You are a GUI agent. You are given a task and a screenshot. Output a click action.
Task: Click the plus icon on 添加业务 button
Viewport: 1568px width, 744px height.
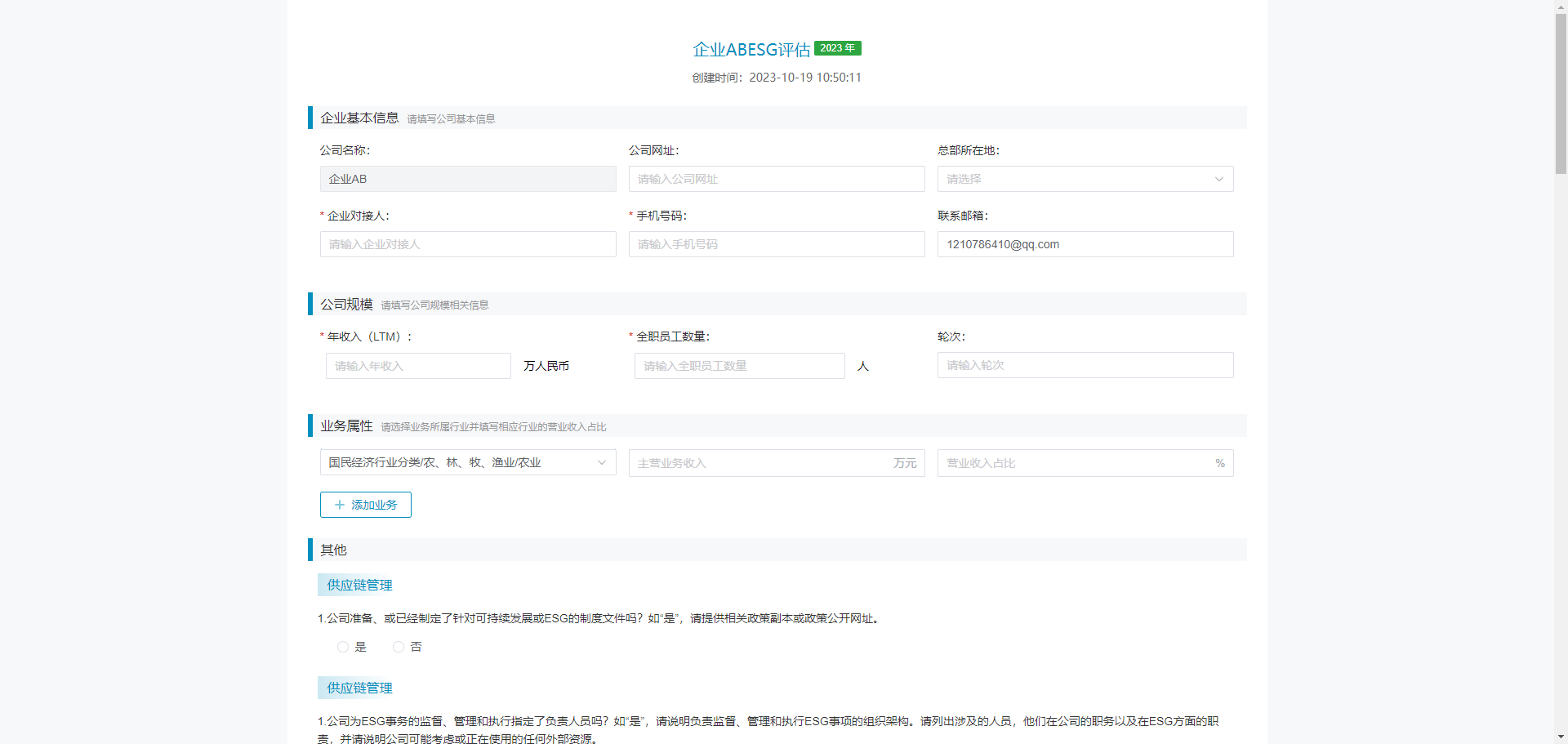pos(340,505)
